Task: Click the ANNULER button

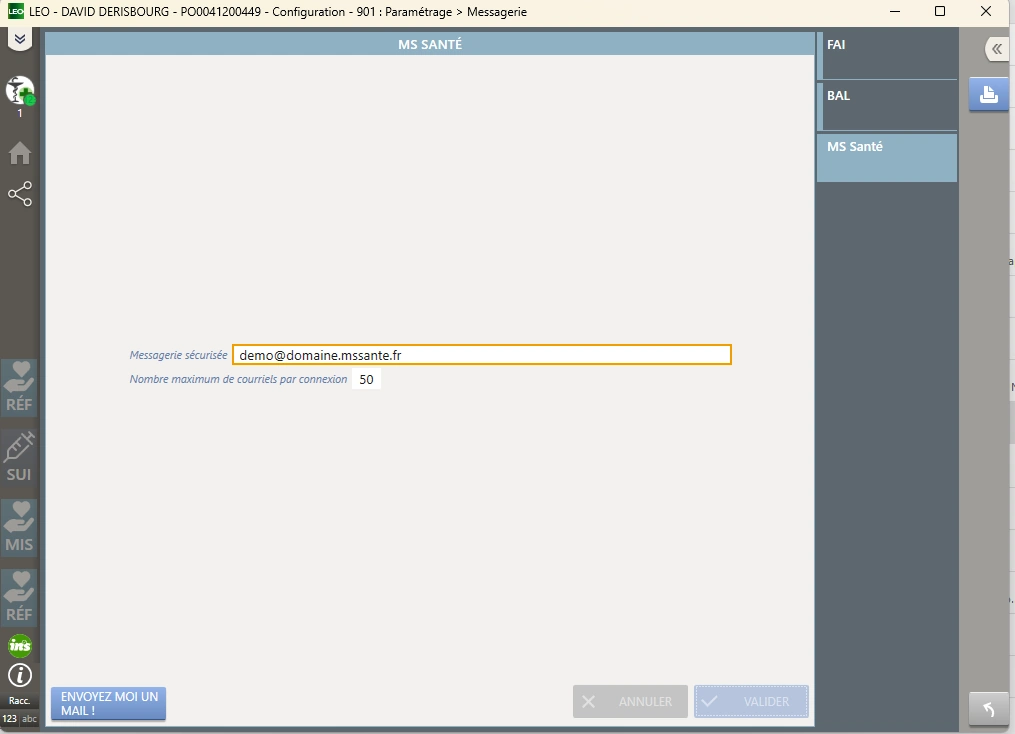Action: click(x=630, y=702)
